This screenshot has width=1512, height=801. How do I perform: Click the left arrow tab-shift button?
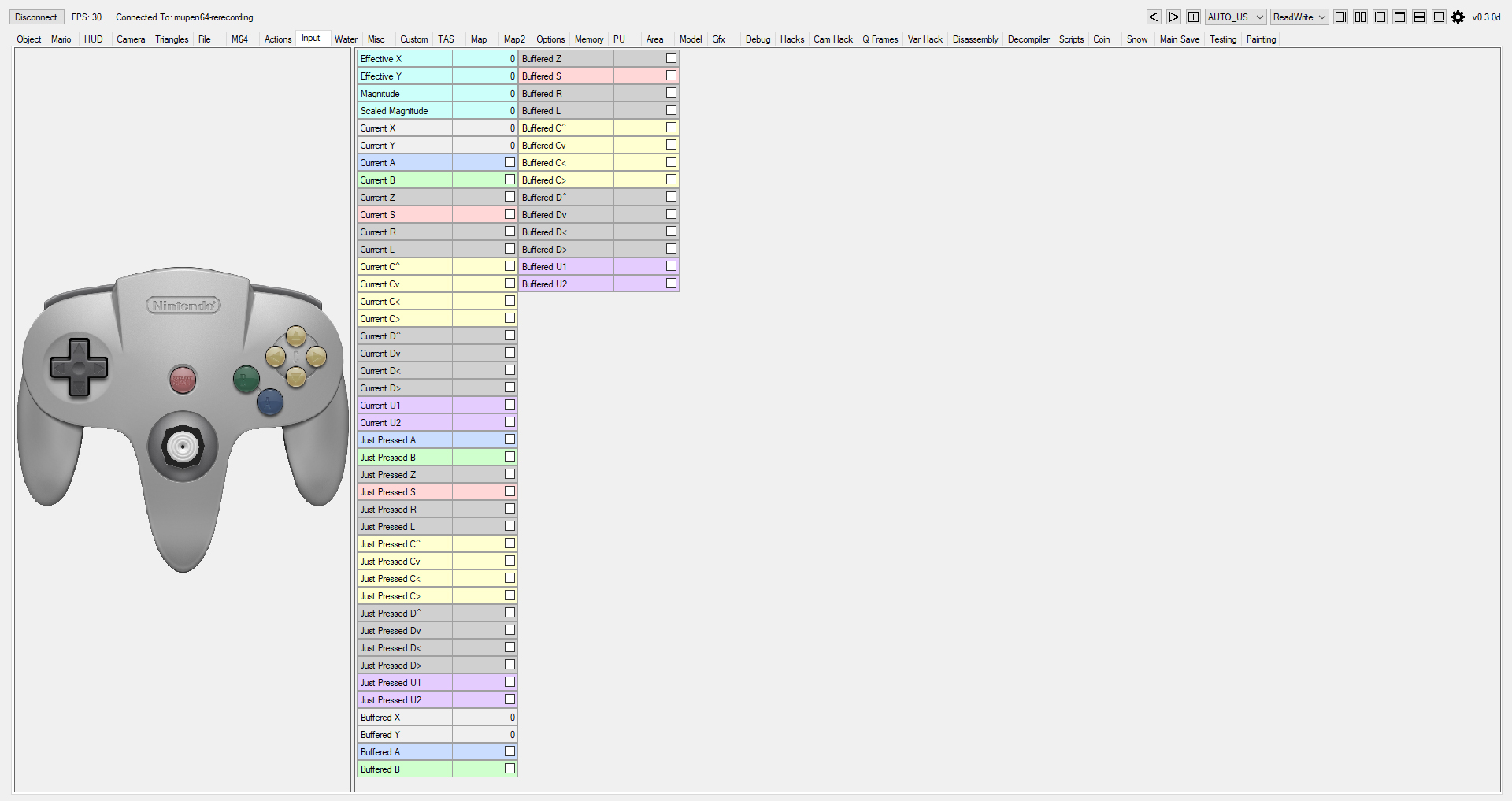[1154, 17]
